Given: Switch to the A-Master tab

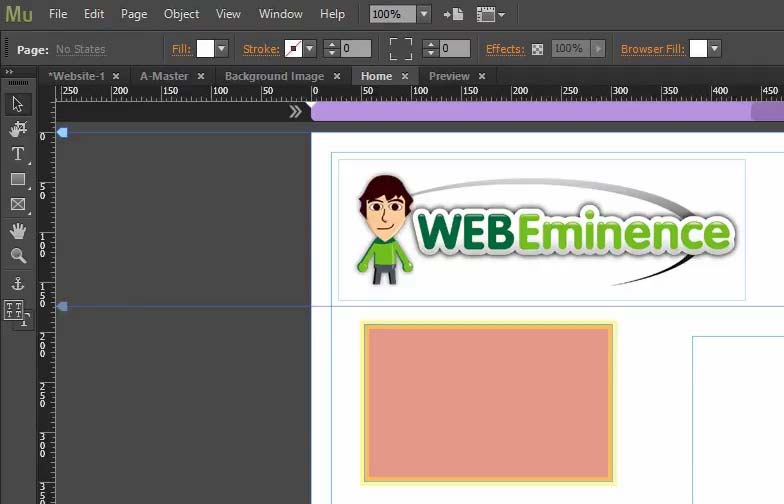Looking at the screenshot, I should (x=164, y=76).
